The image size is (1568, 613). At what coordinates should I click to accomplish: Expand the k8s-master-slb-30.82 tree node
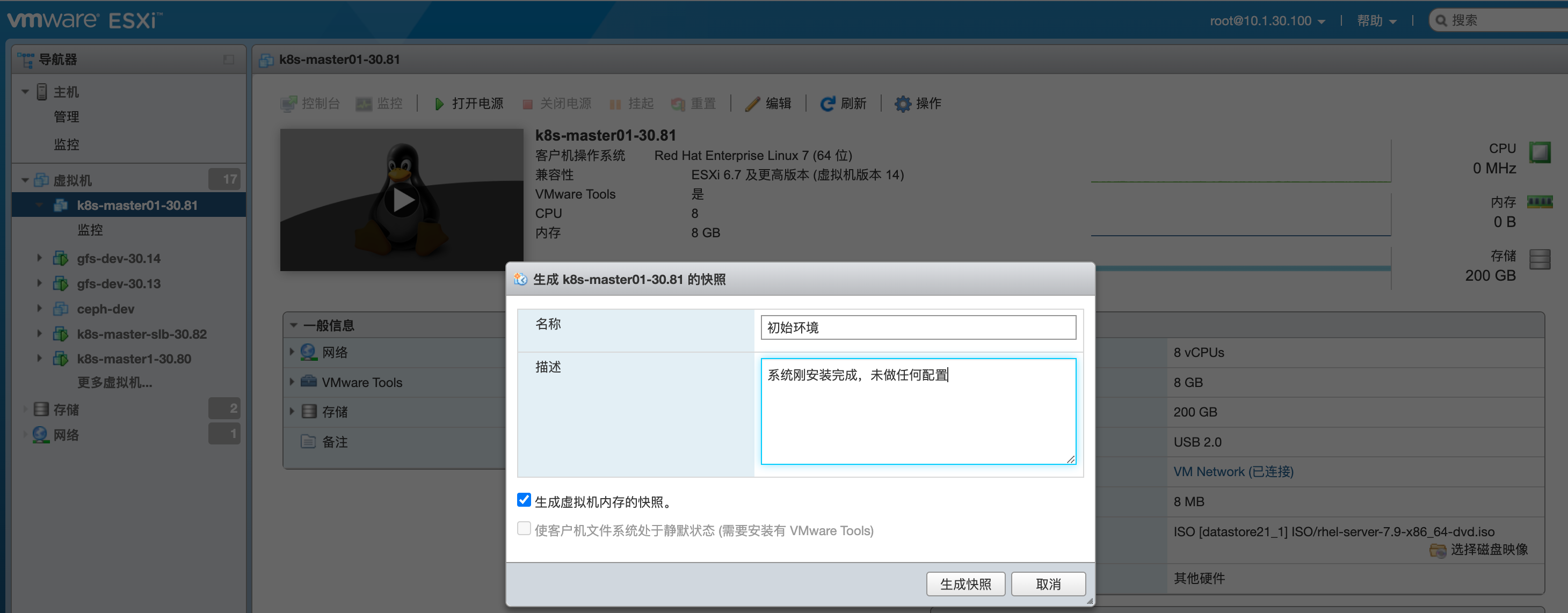(x=40, y=333)
